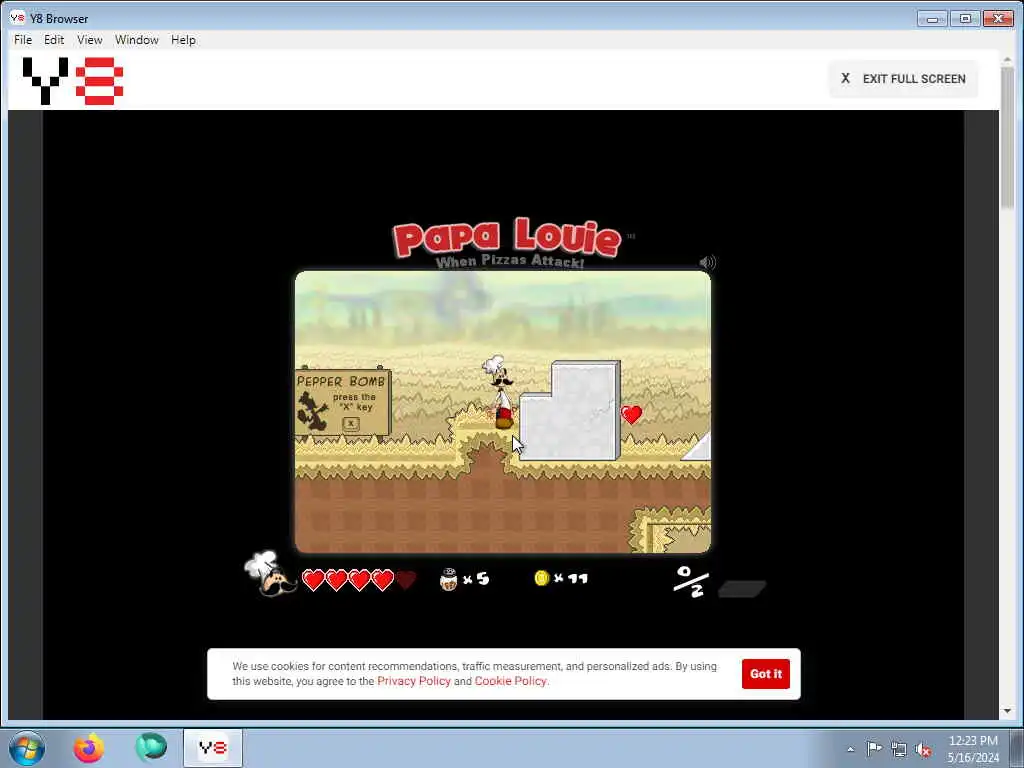Click the red heart pickup in game
This screenshot has height=768, width=1024.
pos(632,414)
